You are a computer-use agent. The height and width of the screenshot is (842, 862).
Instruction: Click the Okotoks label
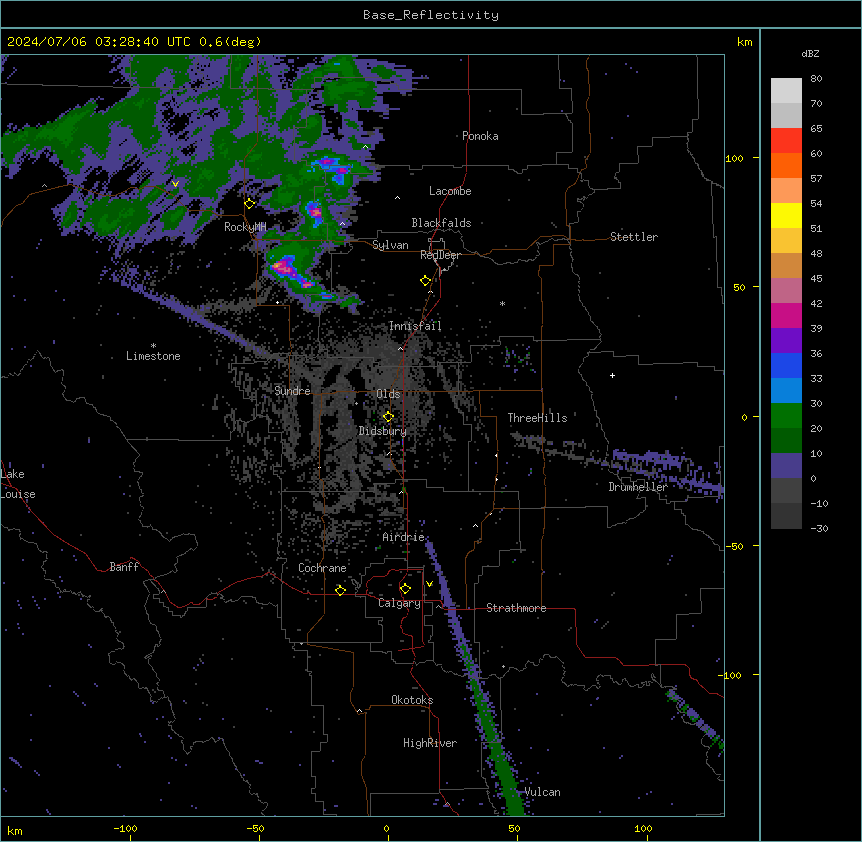tap(412, 700)
